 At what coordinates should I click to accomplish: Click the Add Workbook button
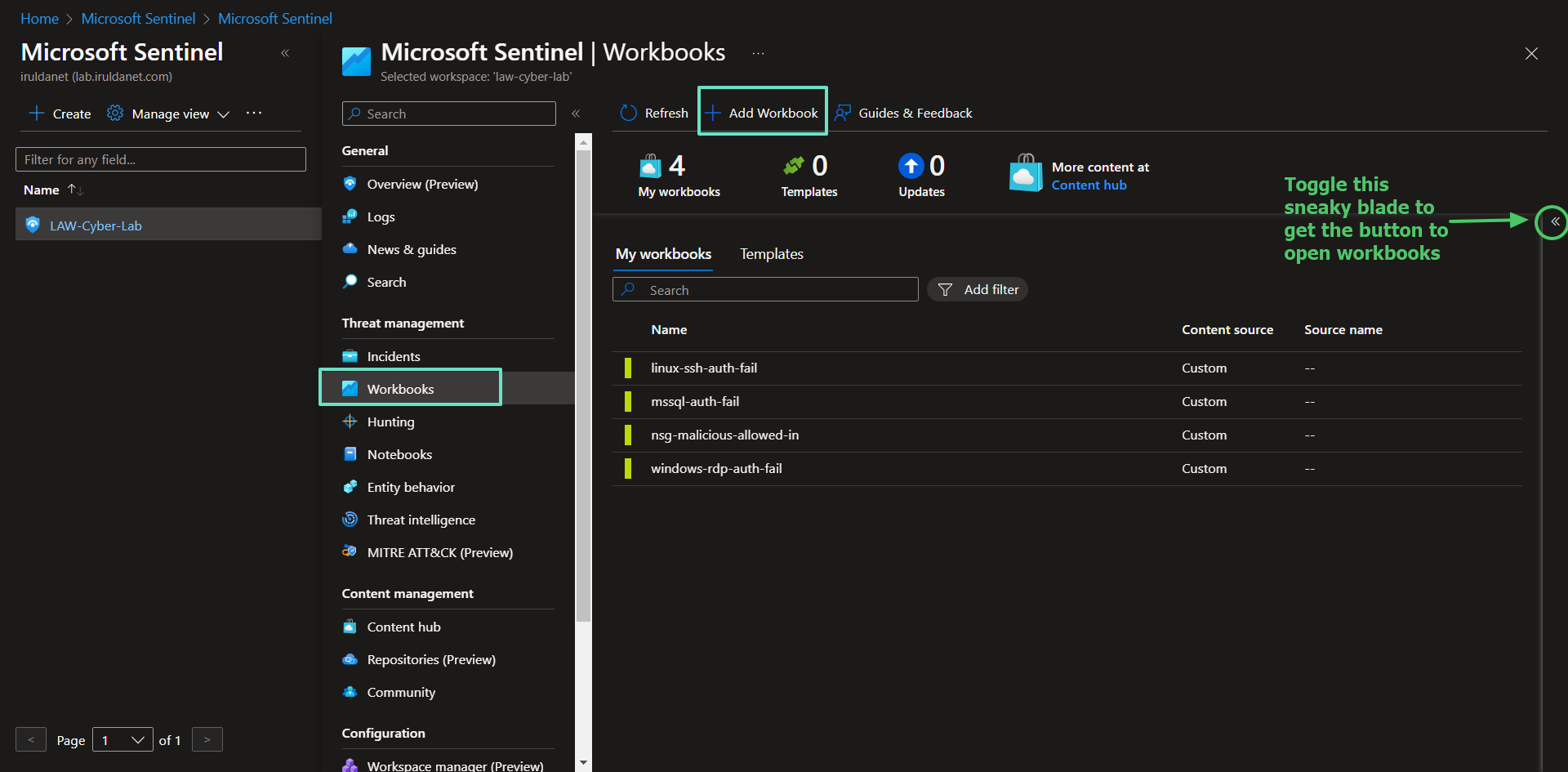pyautogui.click(x=762, y=113)
